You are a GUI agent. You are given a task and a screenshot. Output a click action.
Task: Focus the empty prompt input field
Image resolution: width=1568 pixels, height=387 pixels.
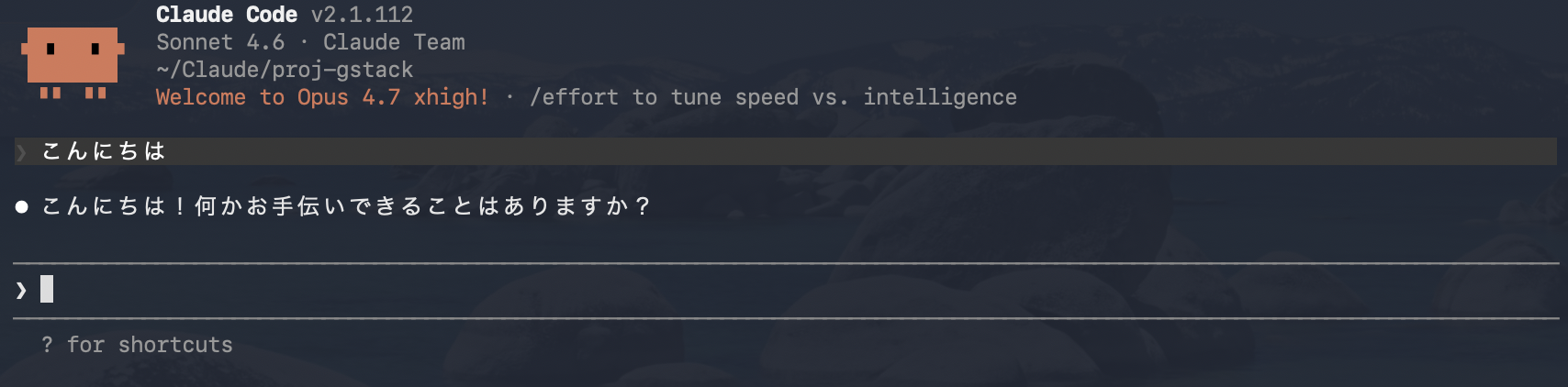734,290
